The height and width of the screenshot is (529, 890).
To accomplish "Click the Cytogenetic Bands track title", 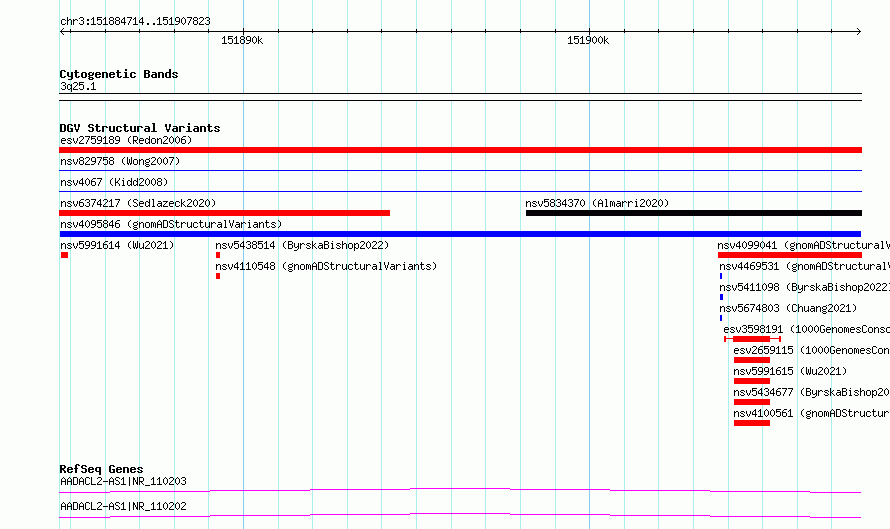I will point(119,74).
